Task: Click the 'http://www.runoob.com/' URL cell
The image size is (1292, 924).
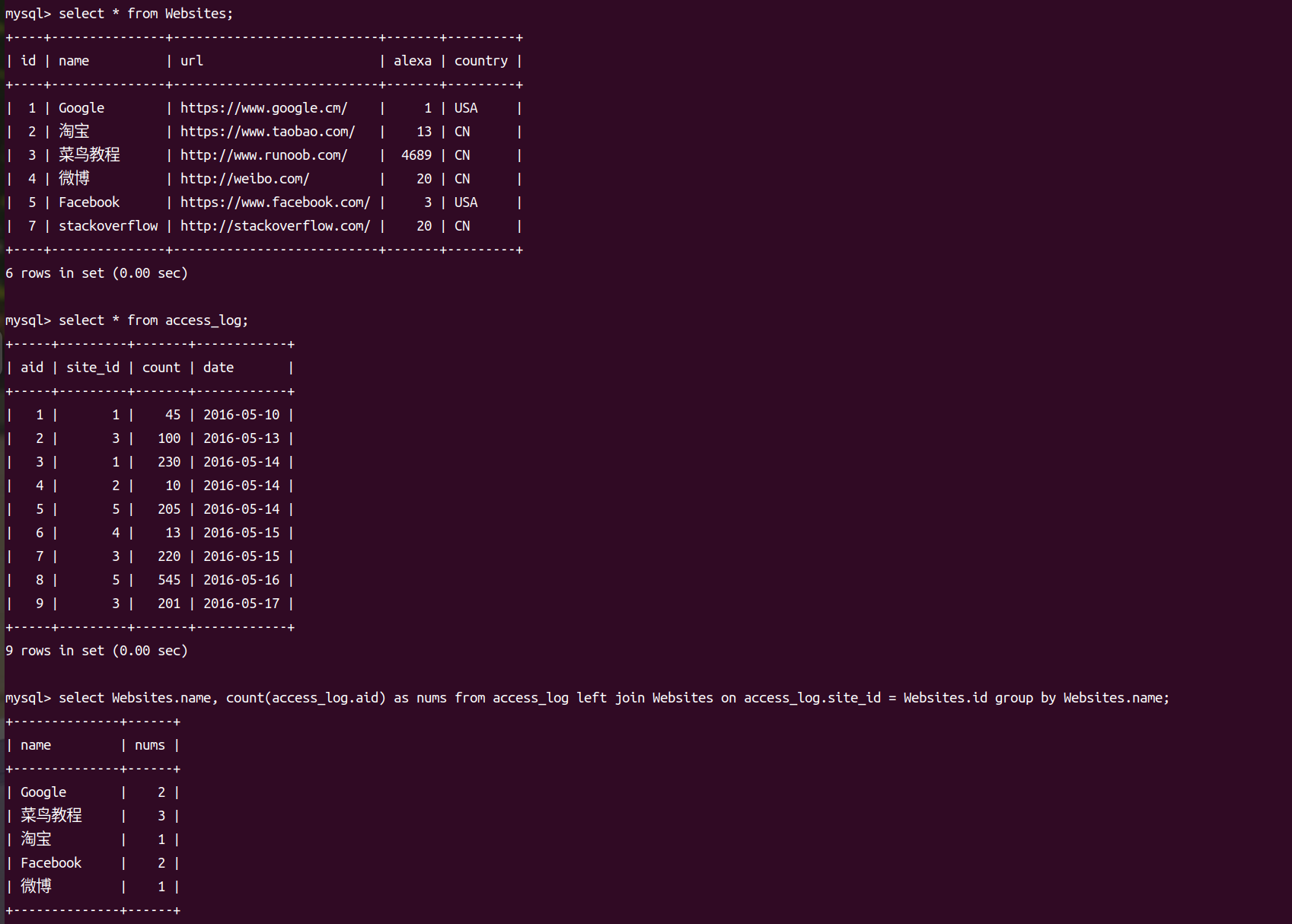Action: click(x=264, y=155)
